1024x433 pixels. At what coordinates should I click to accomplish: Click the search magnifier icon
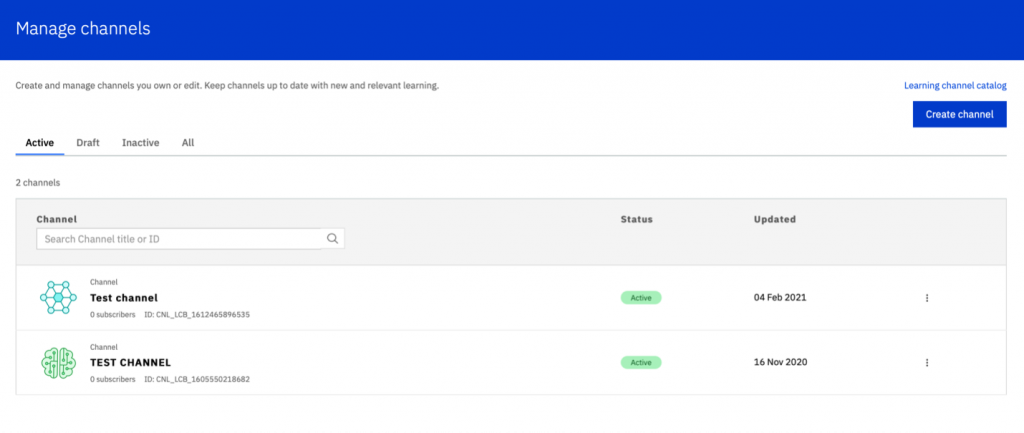click(x=332, y=239)
